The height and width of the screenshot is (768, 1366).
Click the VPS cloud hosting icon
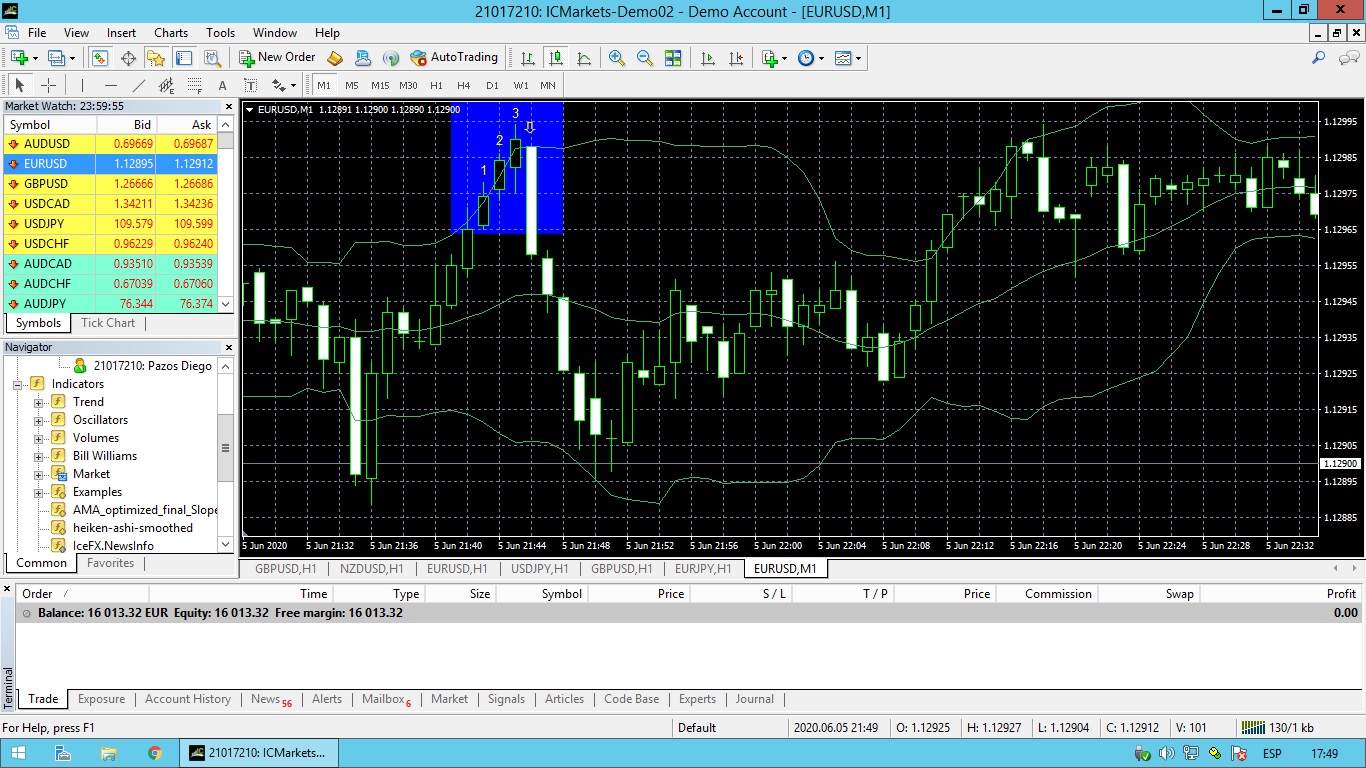363,58
